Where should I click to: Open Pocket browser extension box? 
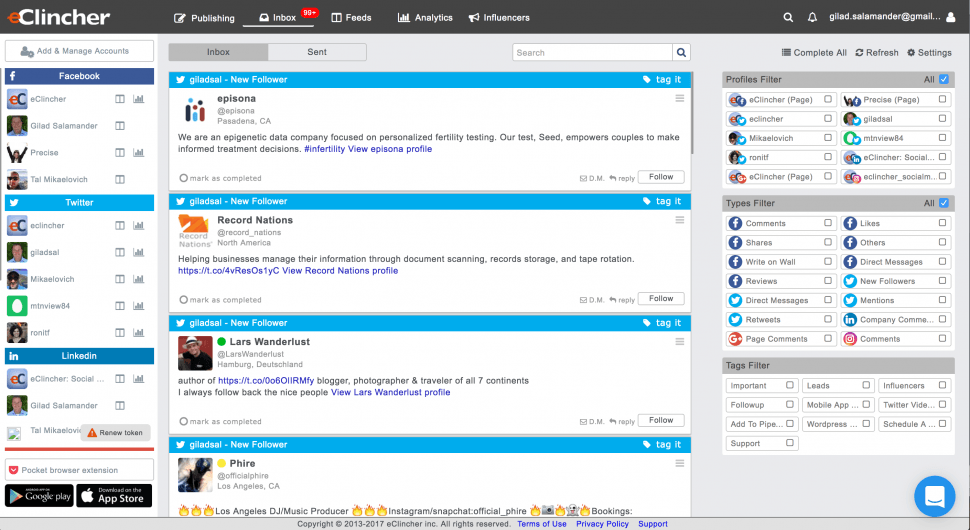(79, 470)
